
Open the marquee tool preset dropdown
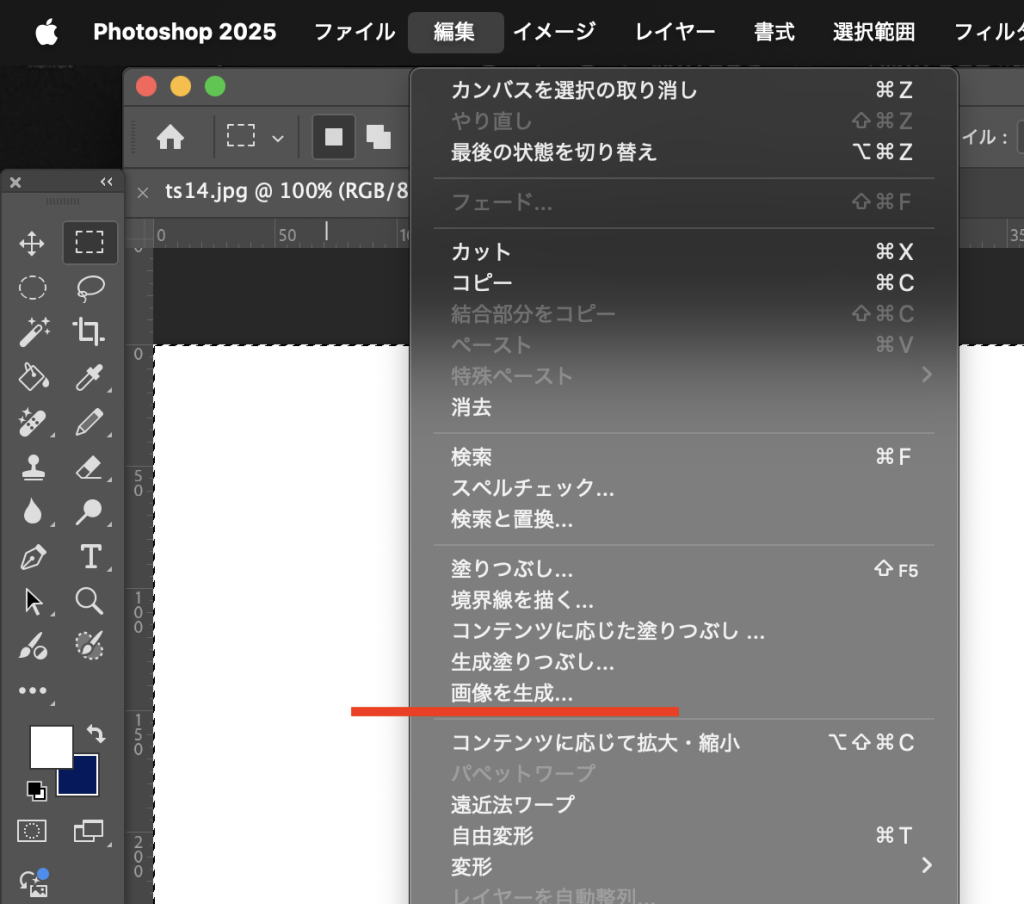(278, 138)
